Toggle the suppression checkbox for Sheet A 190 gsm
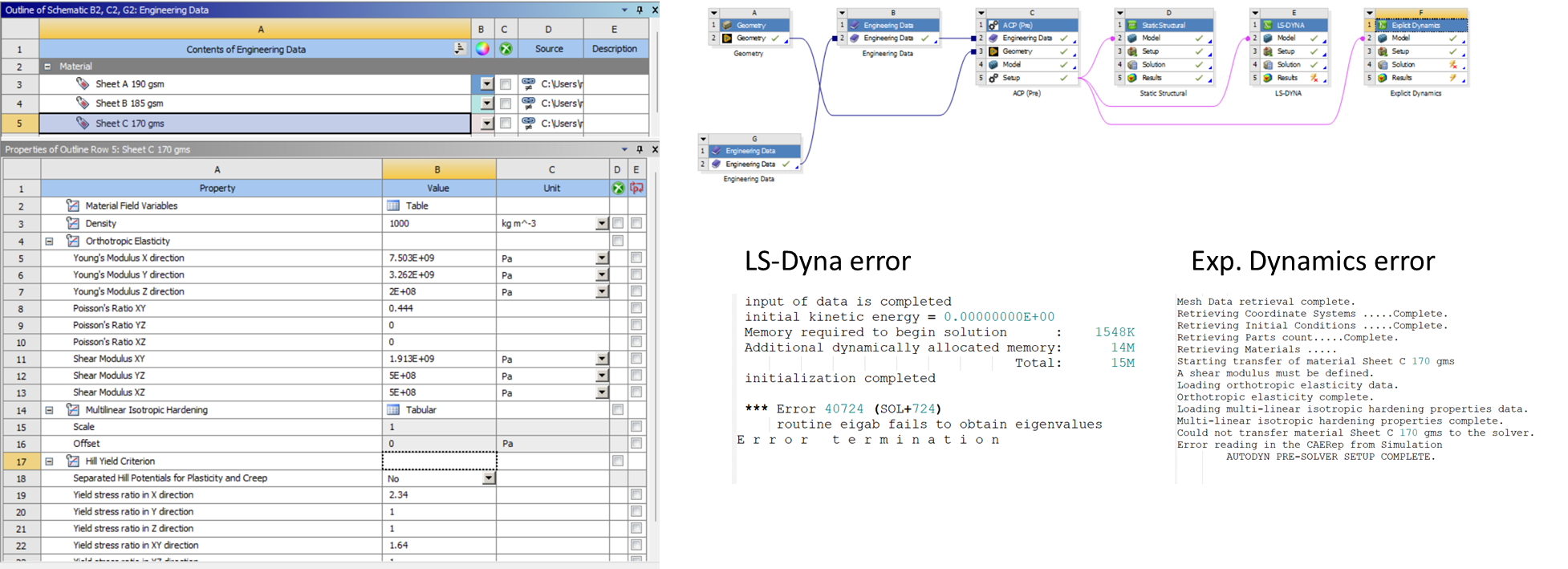Viewport: 1568px width, 569px height. (506, 83)
